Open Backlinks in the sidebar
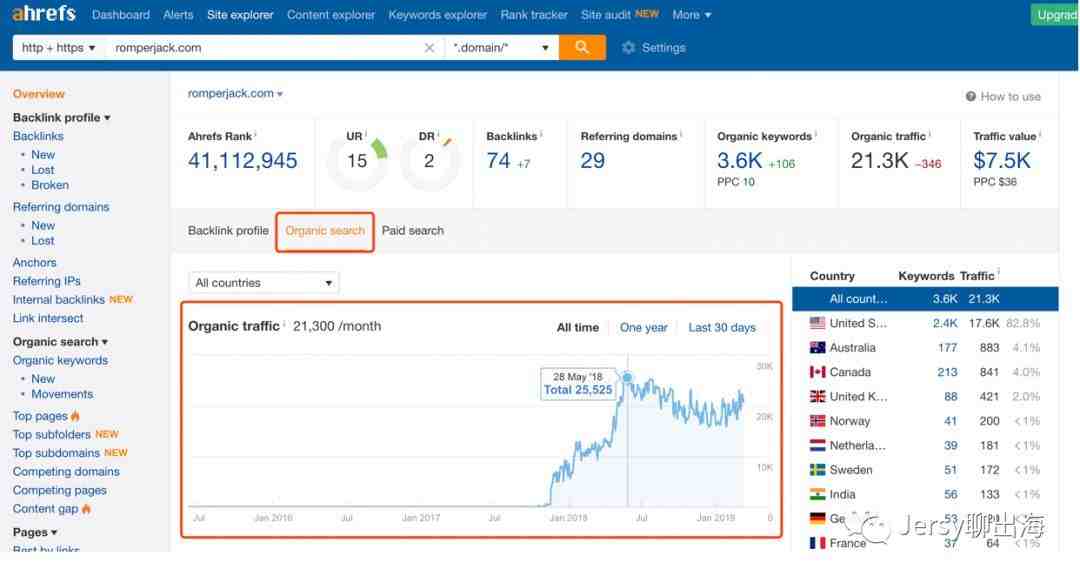 [x=38, y=136]
